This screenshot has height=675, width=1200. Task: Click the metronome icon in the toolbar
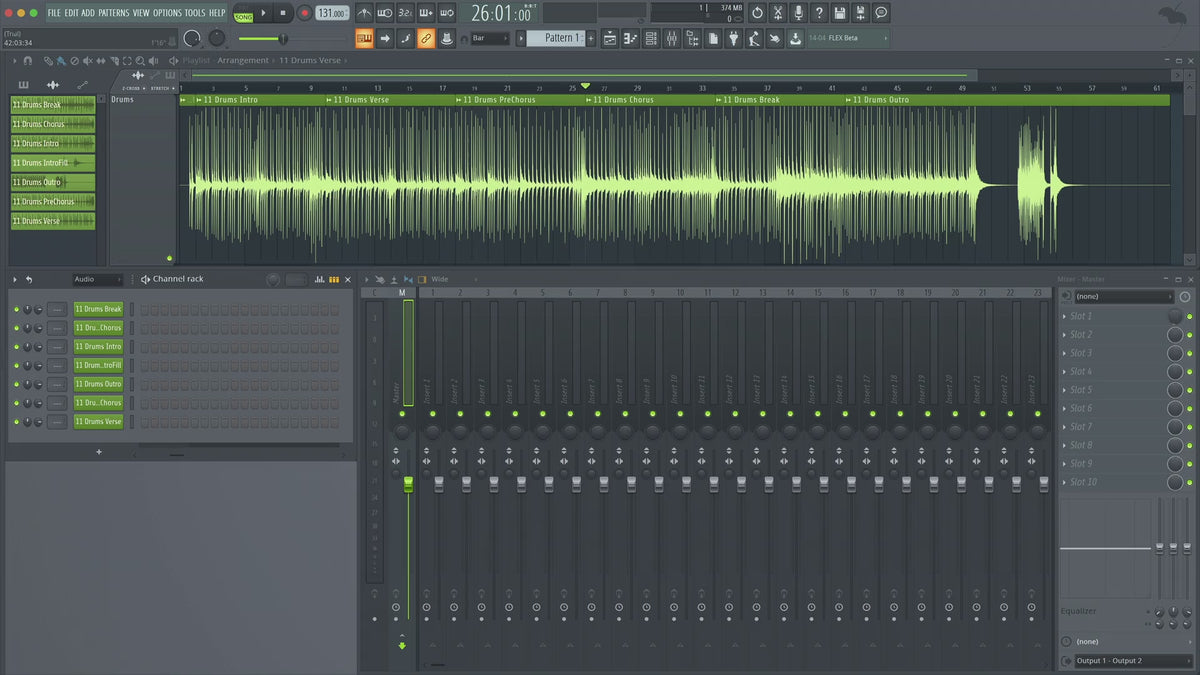pos(364,13)
